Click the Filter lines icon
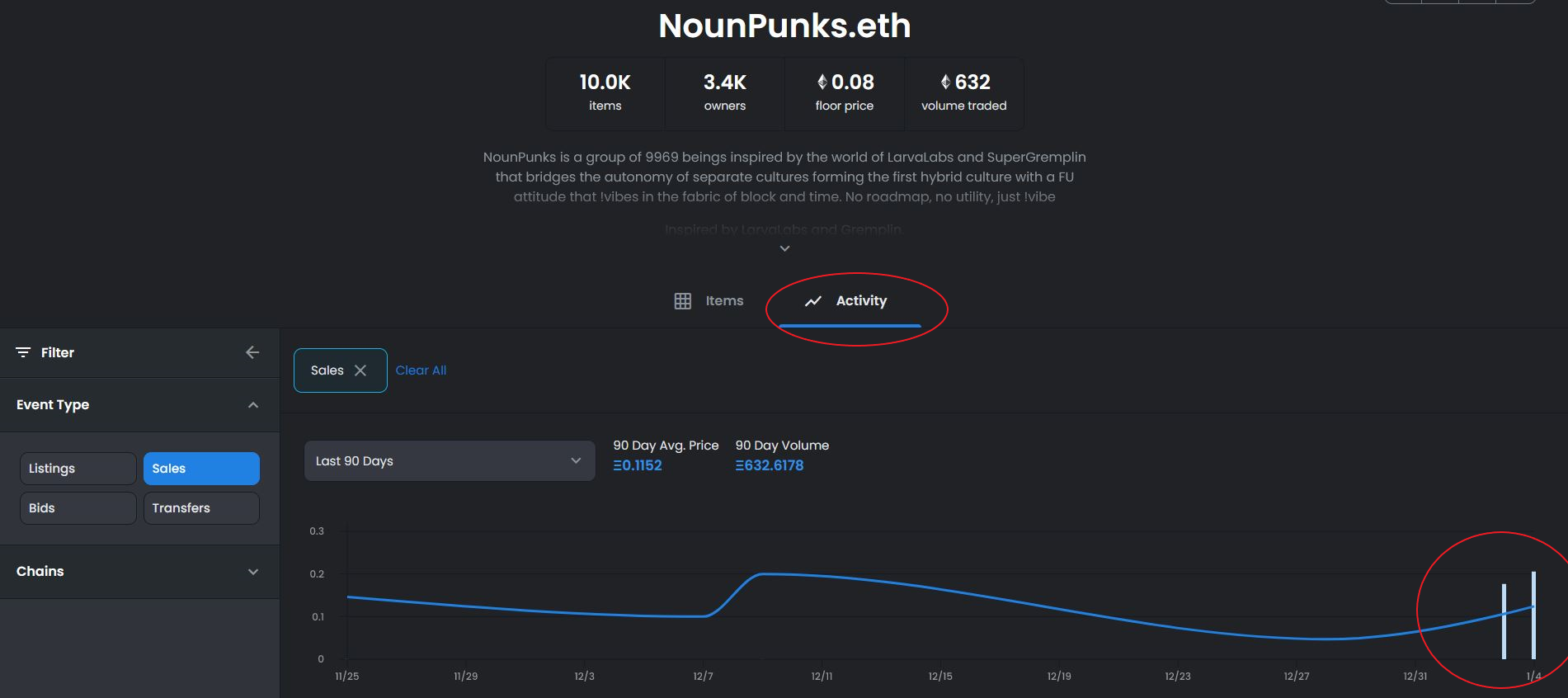1568x698 pixels. (23, 352)
